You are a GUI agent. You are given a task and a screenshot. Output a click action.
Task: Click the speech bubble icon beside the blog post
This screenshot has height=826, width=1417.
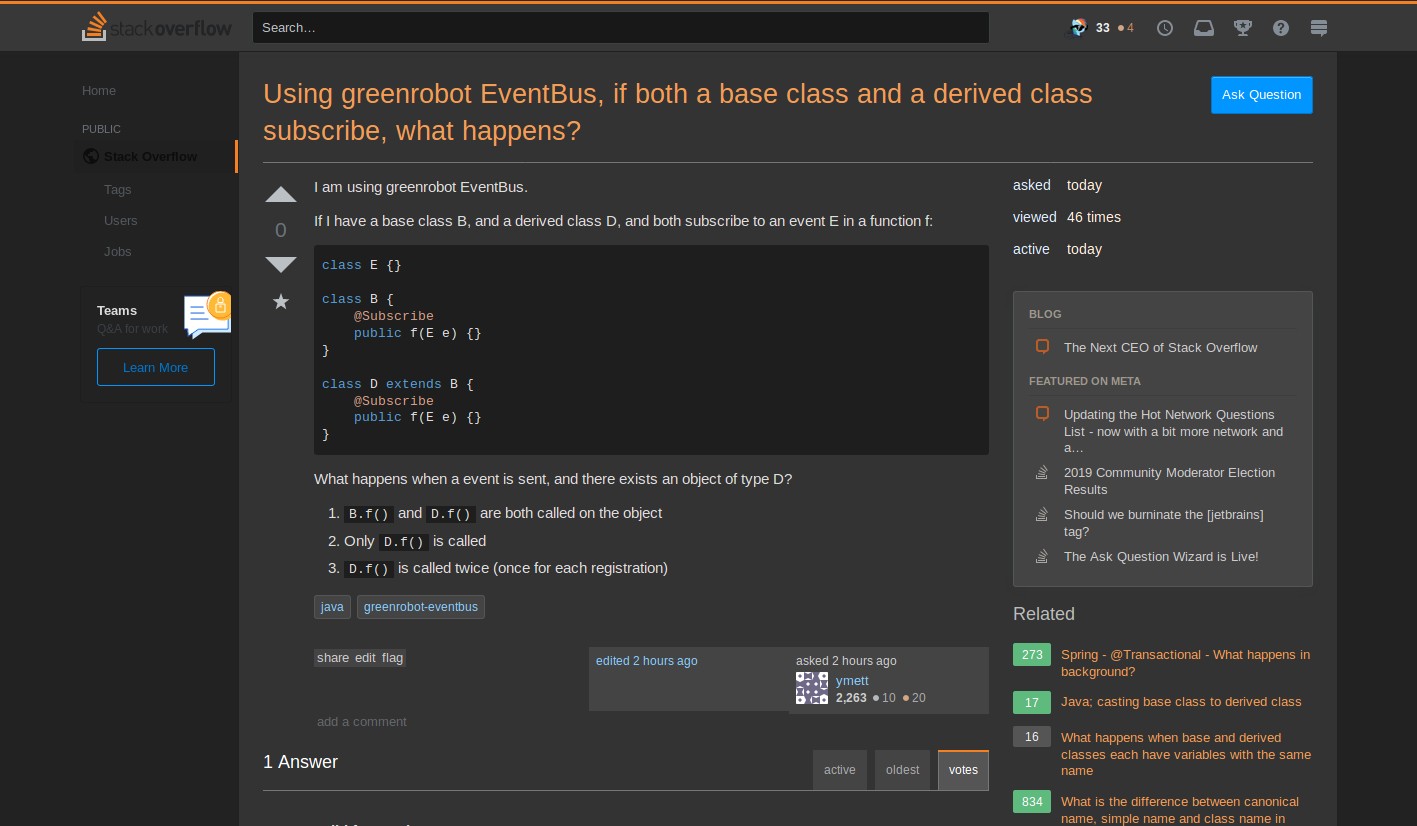[x=1042, y=346]
